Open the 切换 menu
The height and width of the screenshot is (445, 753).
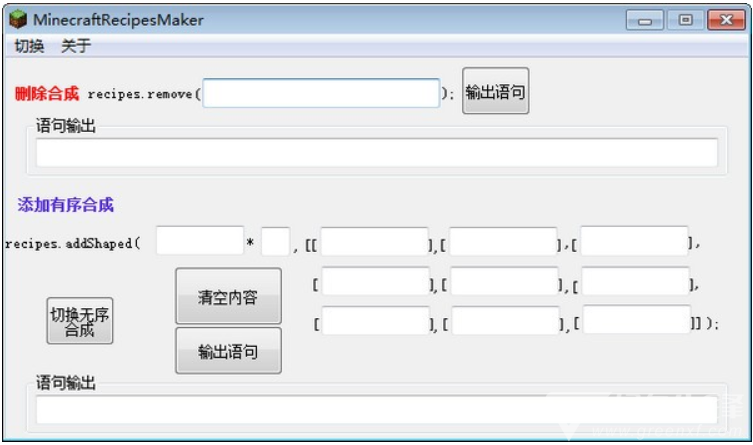tap(29, 46)
